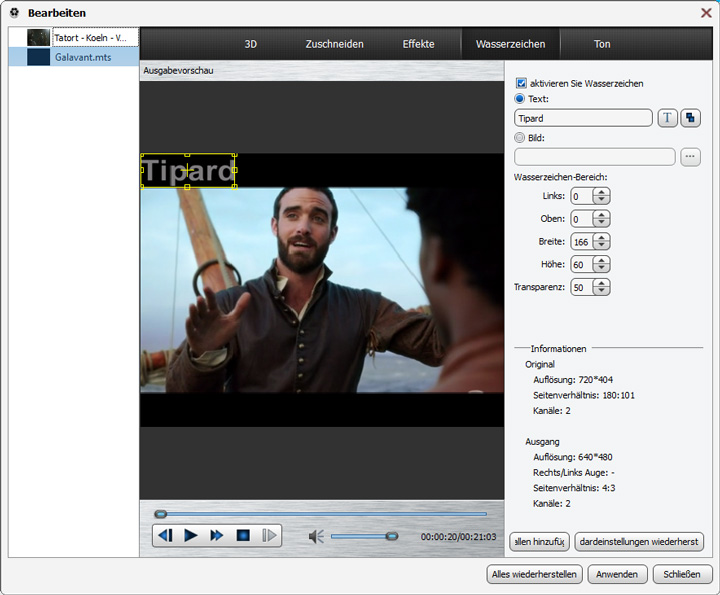The image size is (720, 595).
Task: Click the Breite field showing 166
Action: coord(581,241)
